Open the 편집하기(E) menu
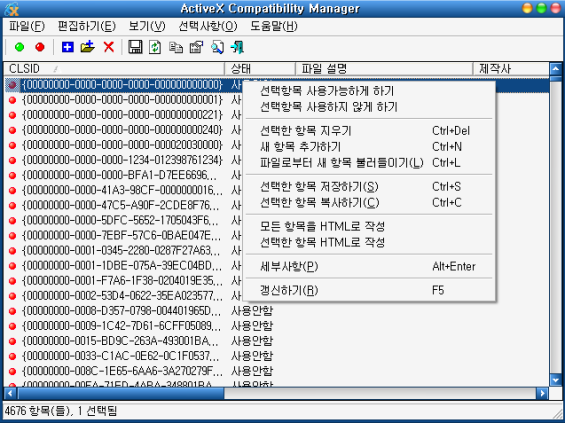Viewport: 565px width, 423px height. tap(87, 26)
